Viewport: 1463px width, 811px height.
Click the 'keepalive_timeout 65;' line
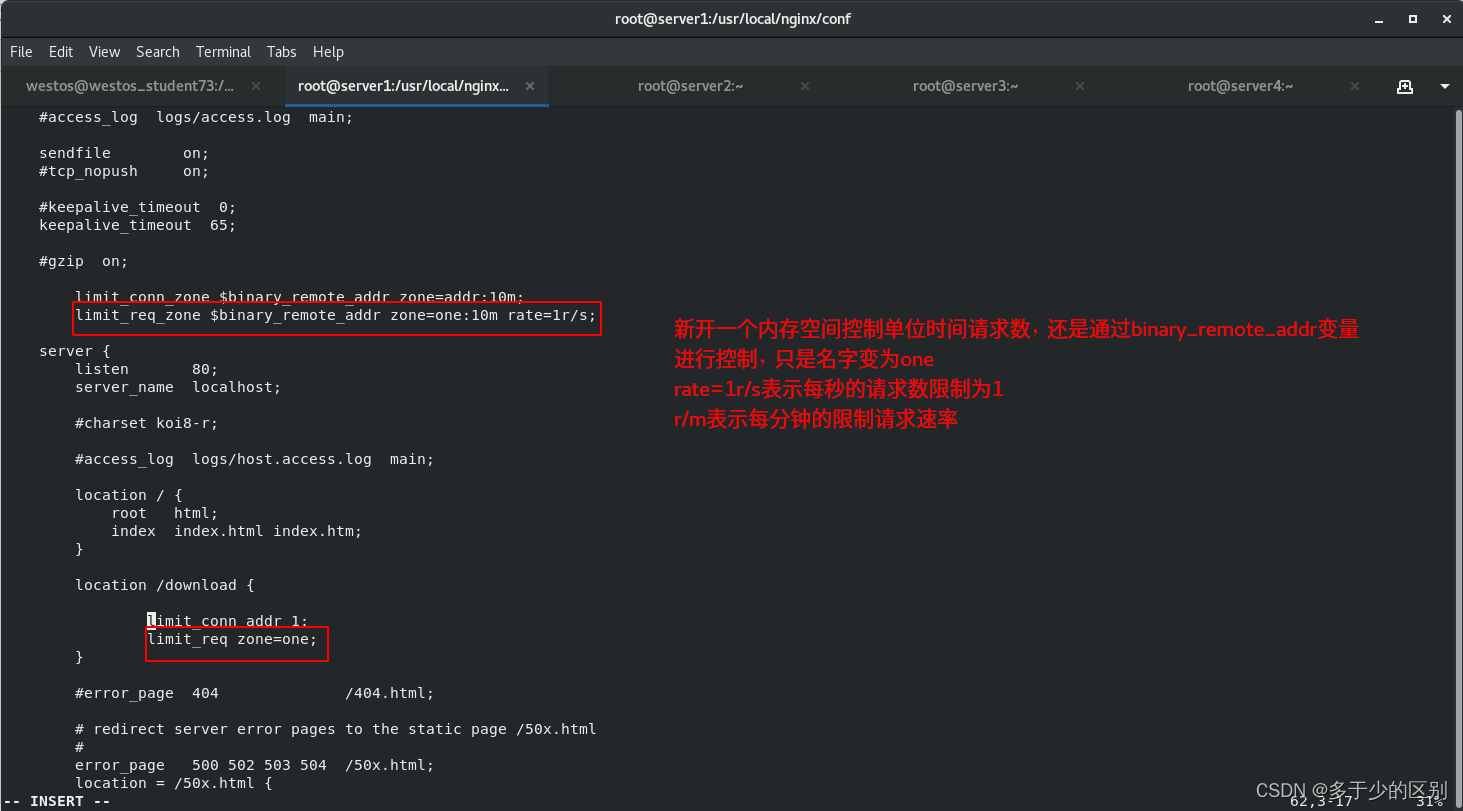point(137,225)
